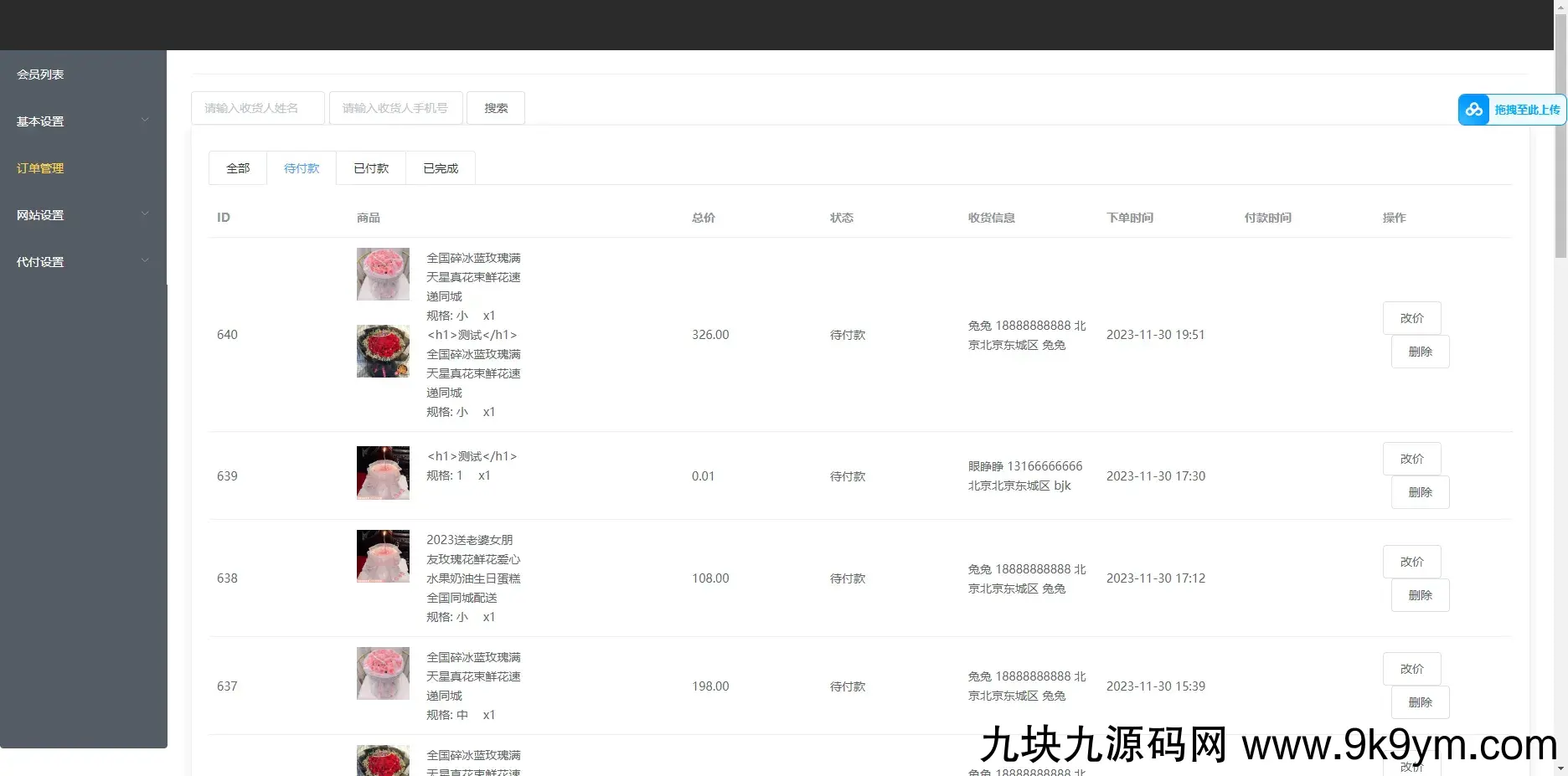Click the cloud upload icon
This screenshot has width=1568, height=776.
[x=1473, y=110]
